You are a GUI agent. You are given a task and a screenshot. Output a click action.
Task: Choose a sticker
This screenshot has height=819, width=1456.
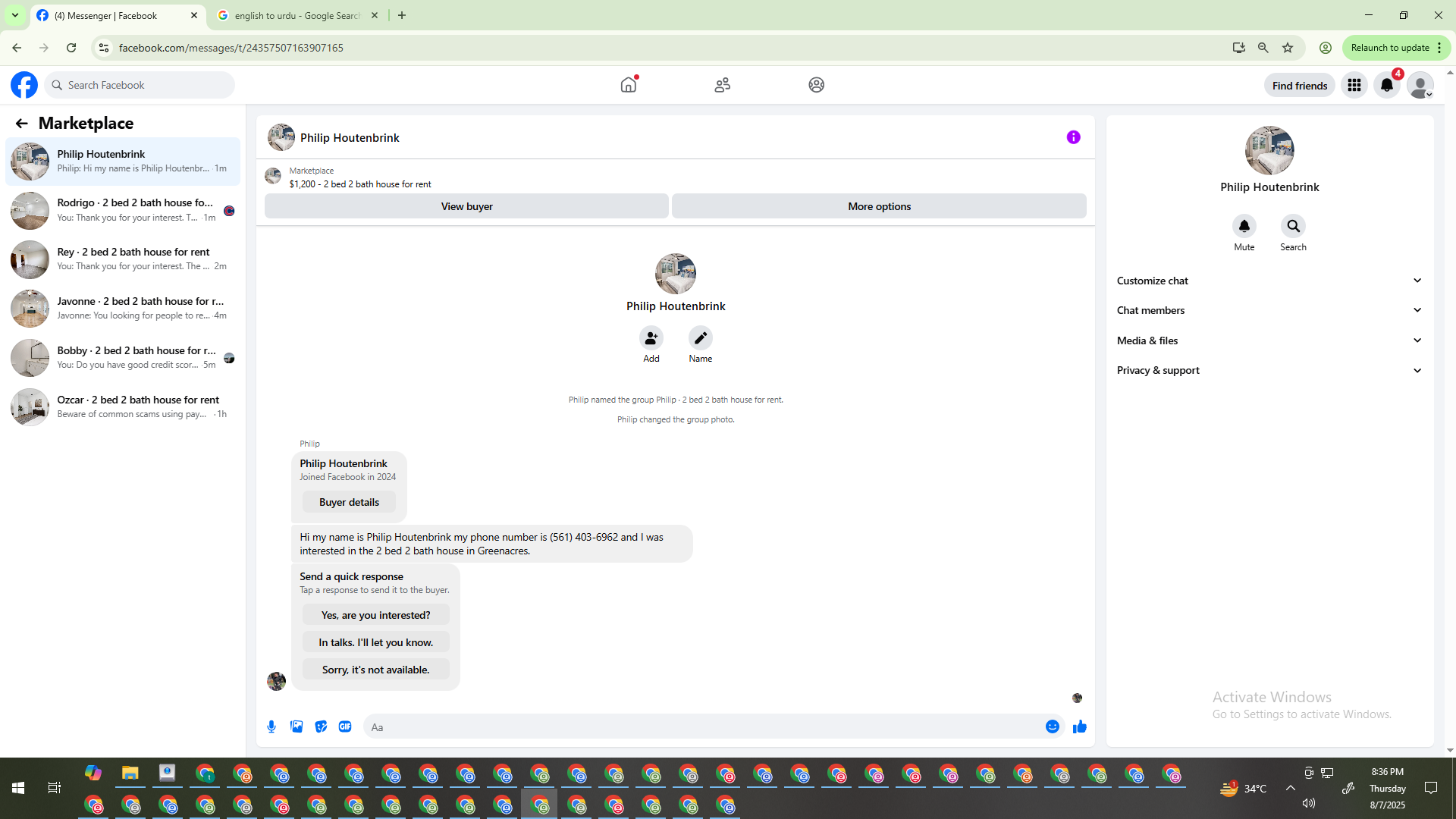click(321, 726)
